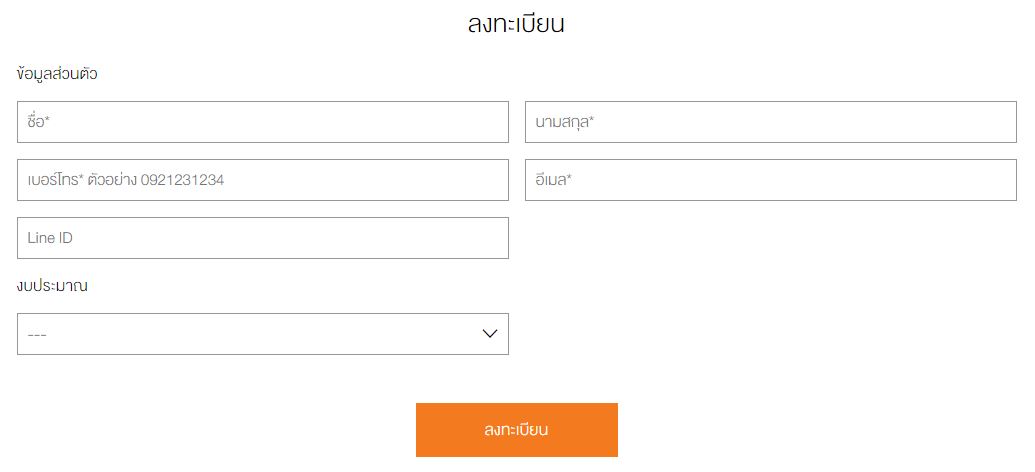Click the ชื่อ (first name) input field
Viewport: 1035px width, 472px height.
[262, 122]
